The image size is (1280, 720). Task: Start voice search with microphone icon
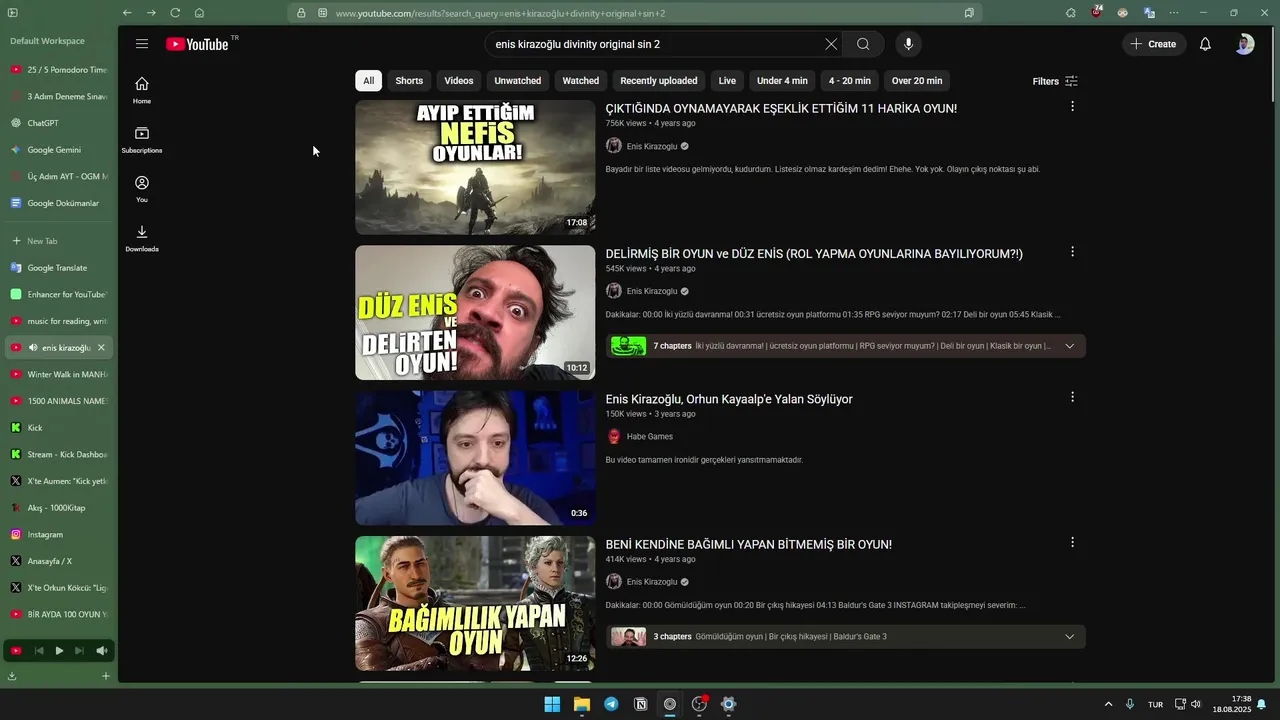908,44
